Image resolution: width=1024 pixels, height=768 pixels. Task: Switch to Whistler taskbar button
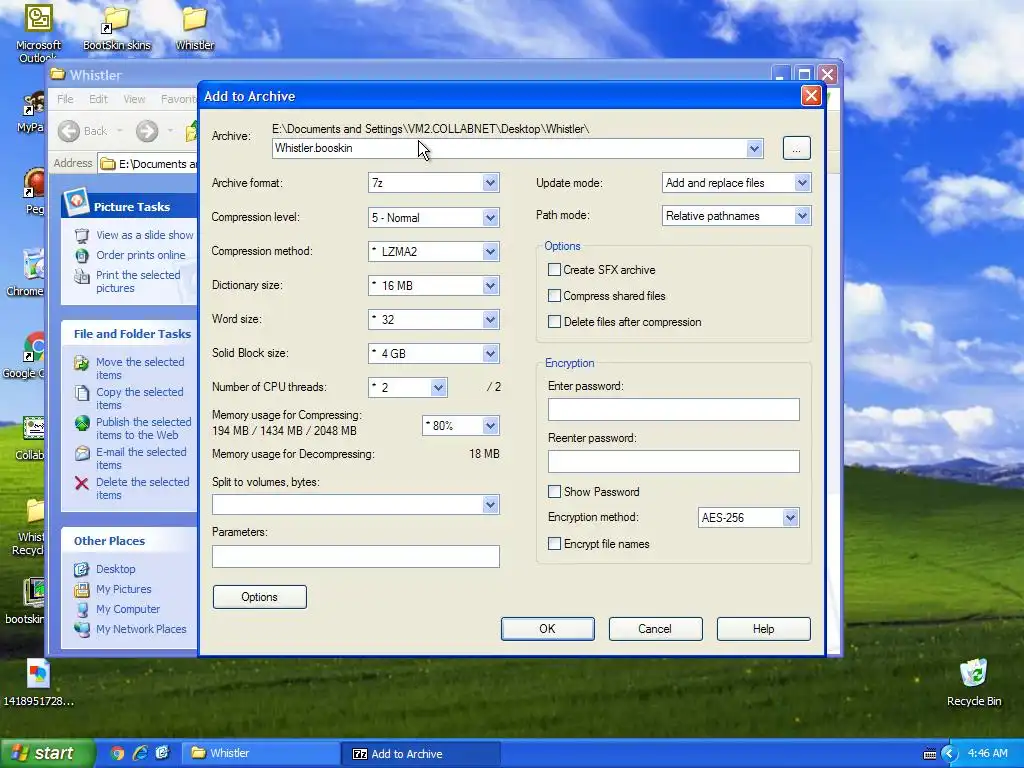point(259,754)
